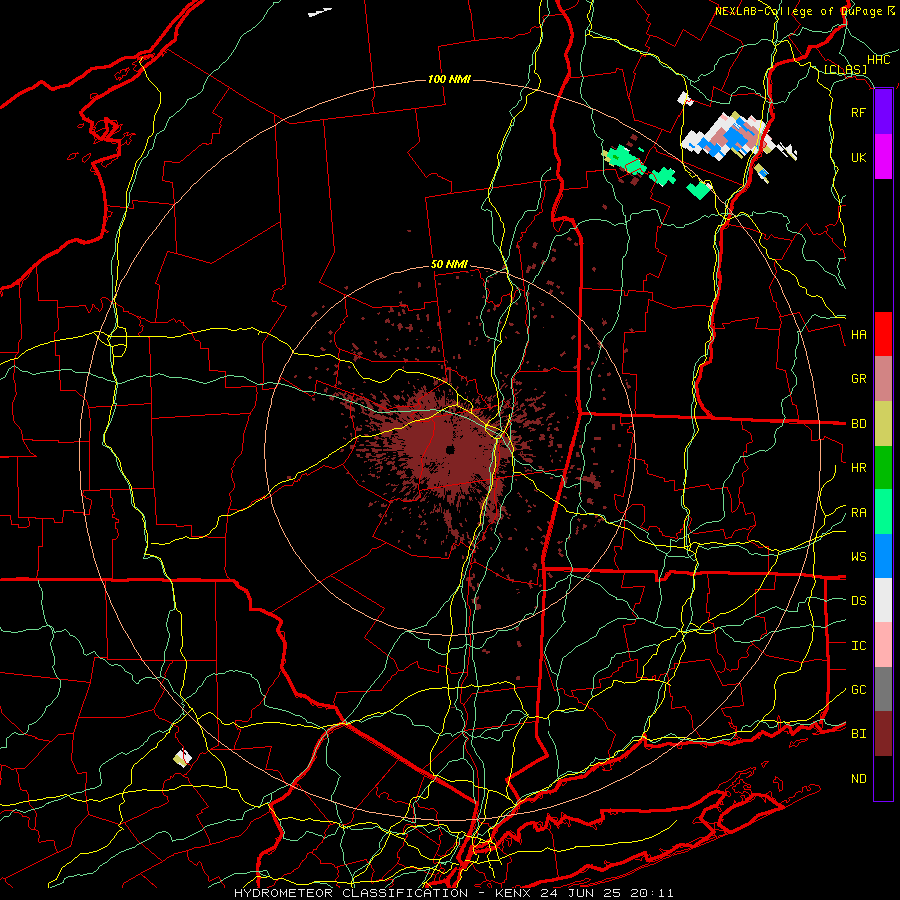Click the RA legend label
Image resolution: width=900 pixels, height=900 pixels.
click(x=859, y=513)
